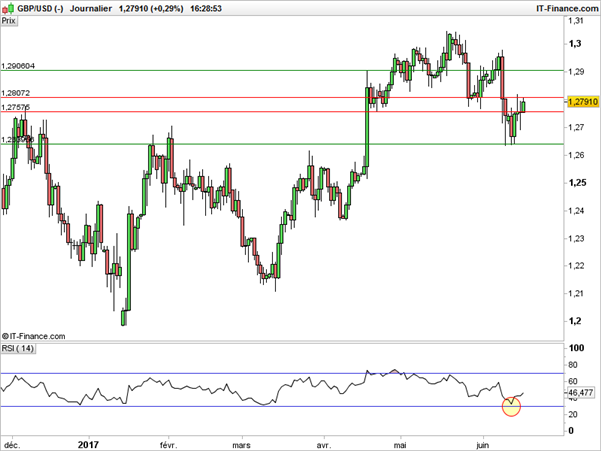
Task: Click the 1,3 price axis label
Action: tap(575, 44)
